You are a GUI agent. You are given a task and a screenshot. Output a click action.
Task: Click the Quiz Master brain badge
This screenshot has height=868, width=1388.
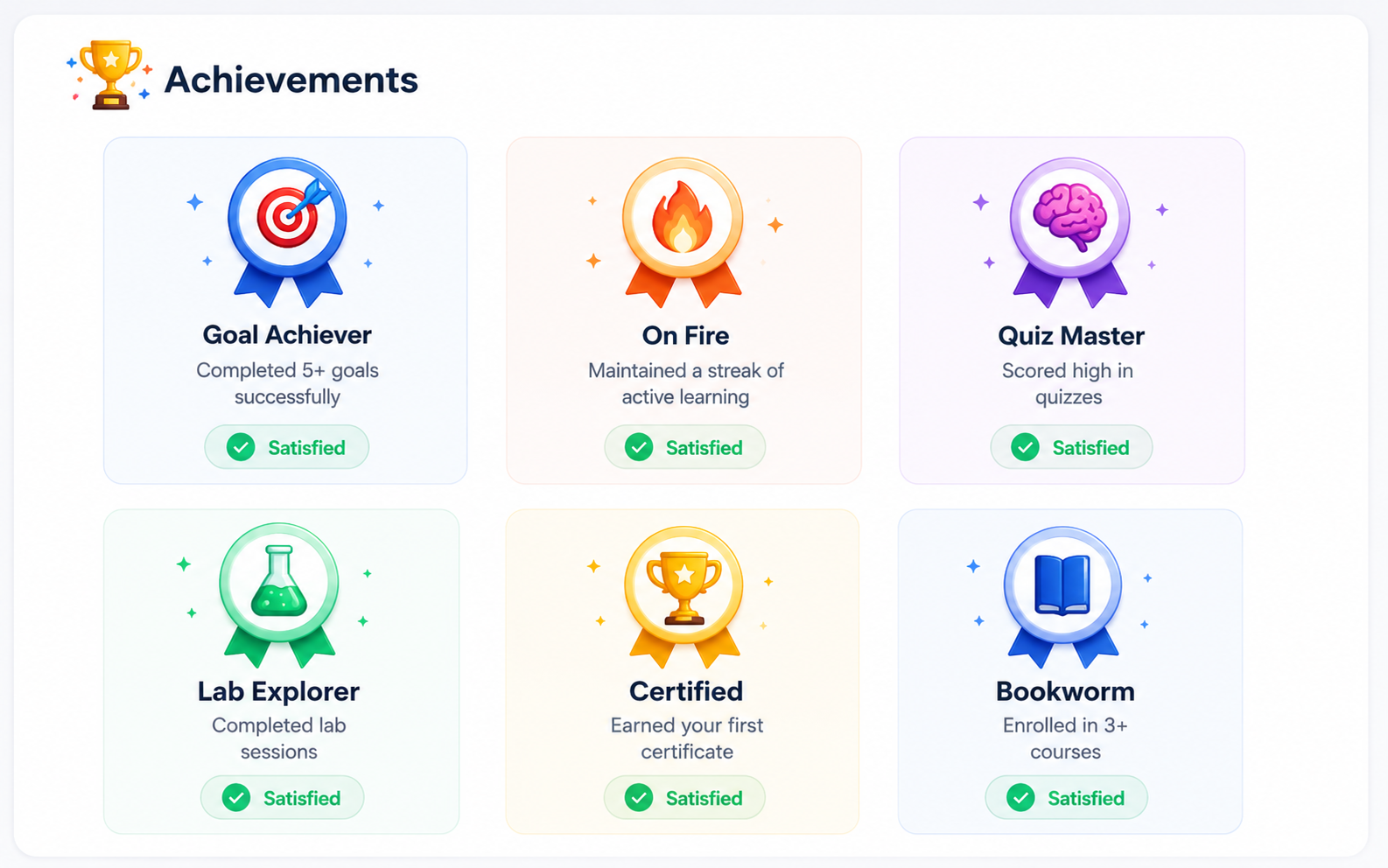[x=1069, y=232]
